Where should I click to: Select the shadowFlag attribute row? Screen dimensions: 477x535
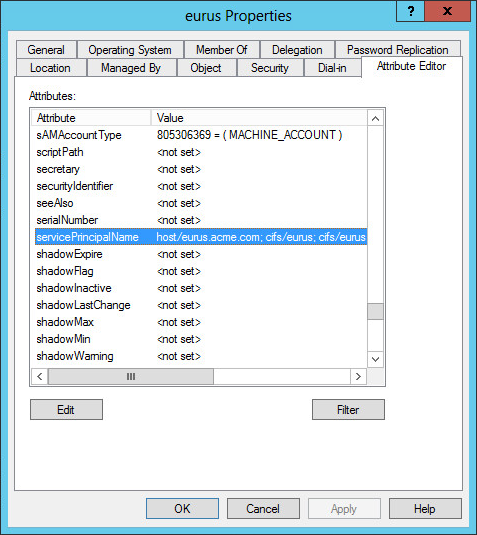(201, 271)
